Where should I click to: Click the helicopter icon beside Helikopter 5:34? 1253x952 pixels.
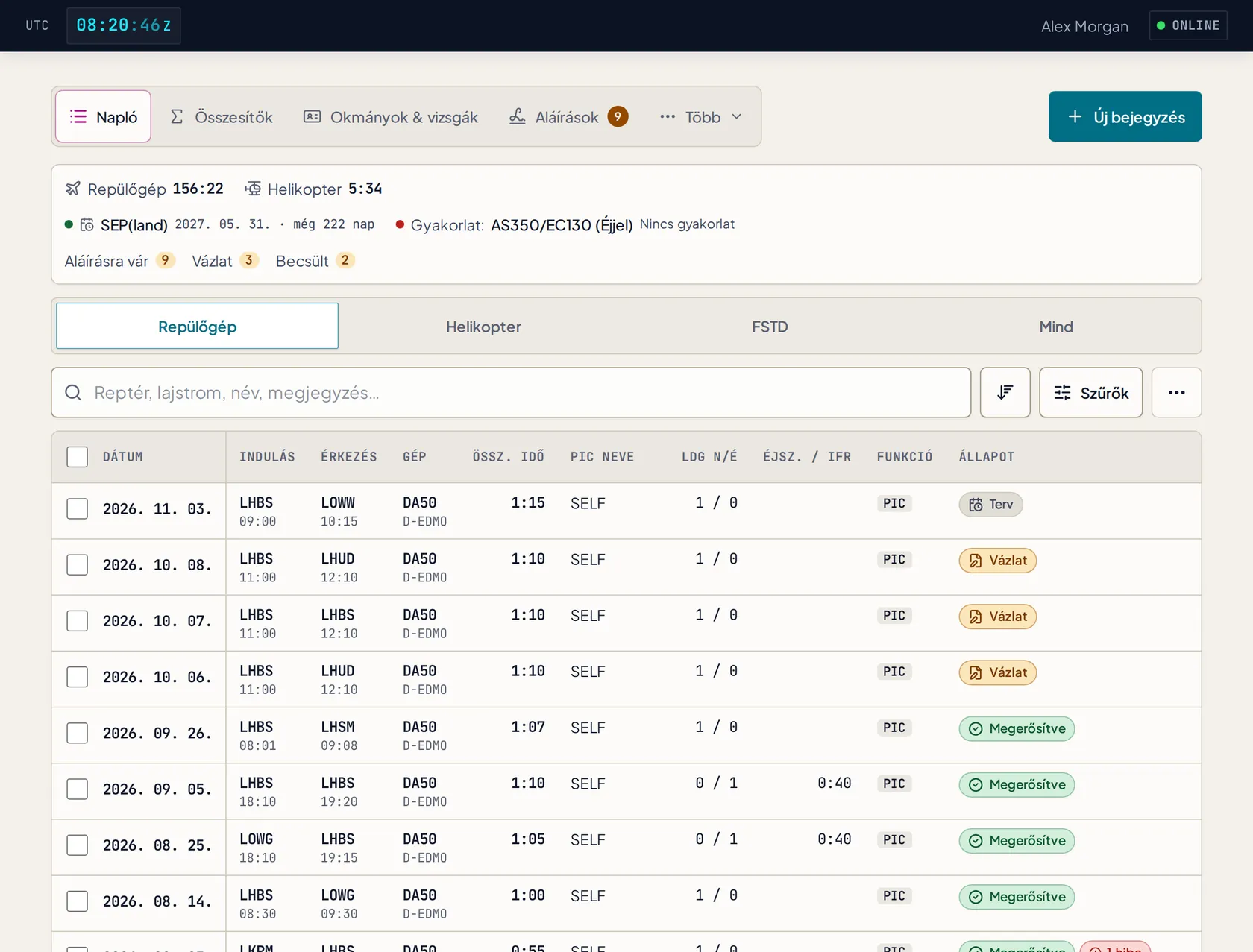[253, 189]
